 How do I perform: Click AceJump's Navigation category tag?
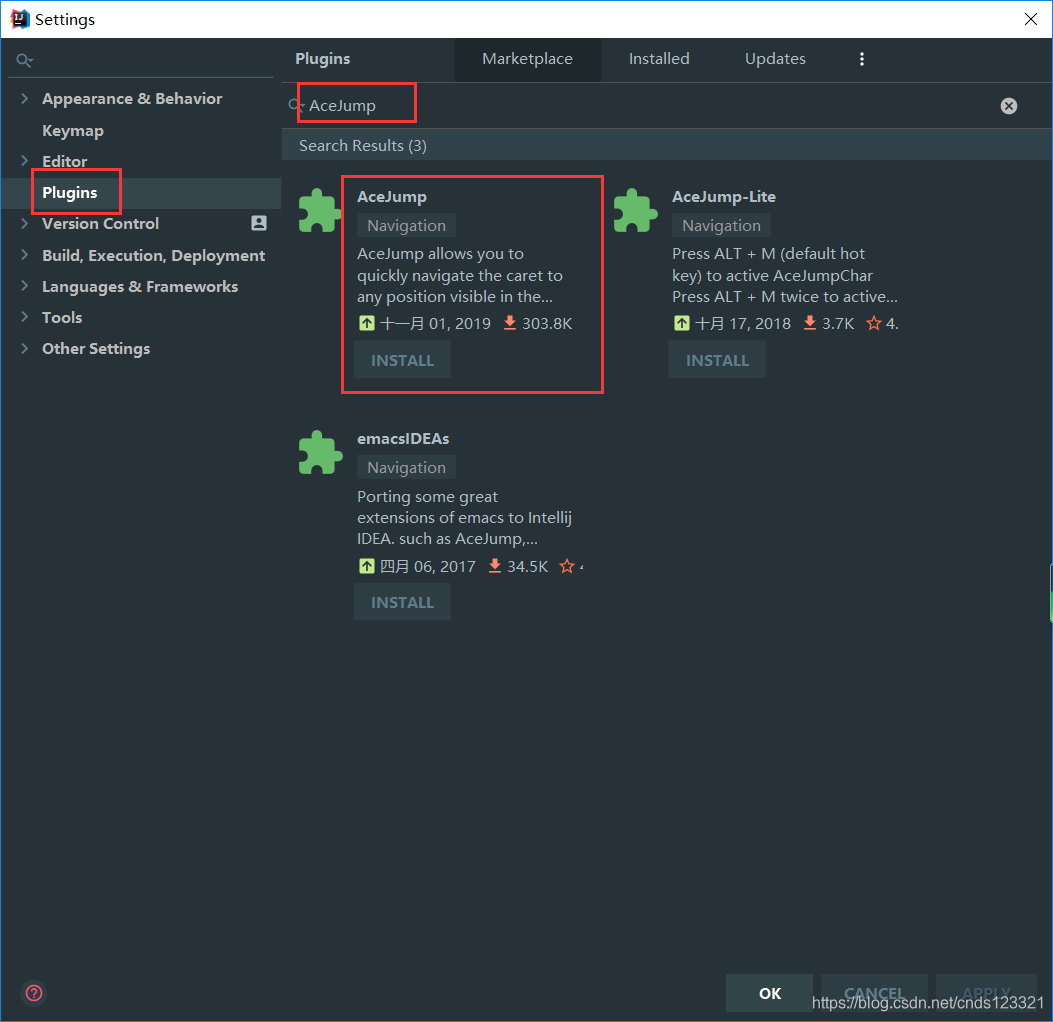pos(406,226)
